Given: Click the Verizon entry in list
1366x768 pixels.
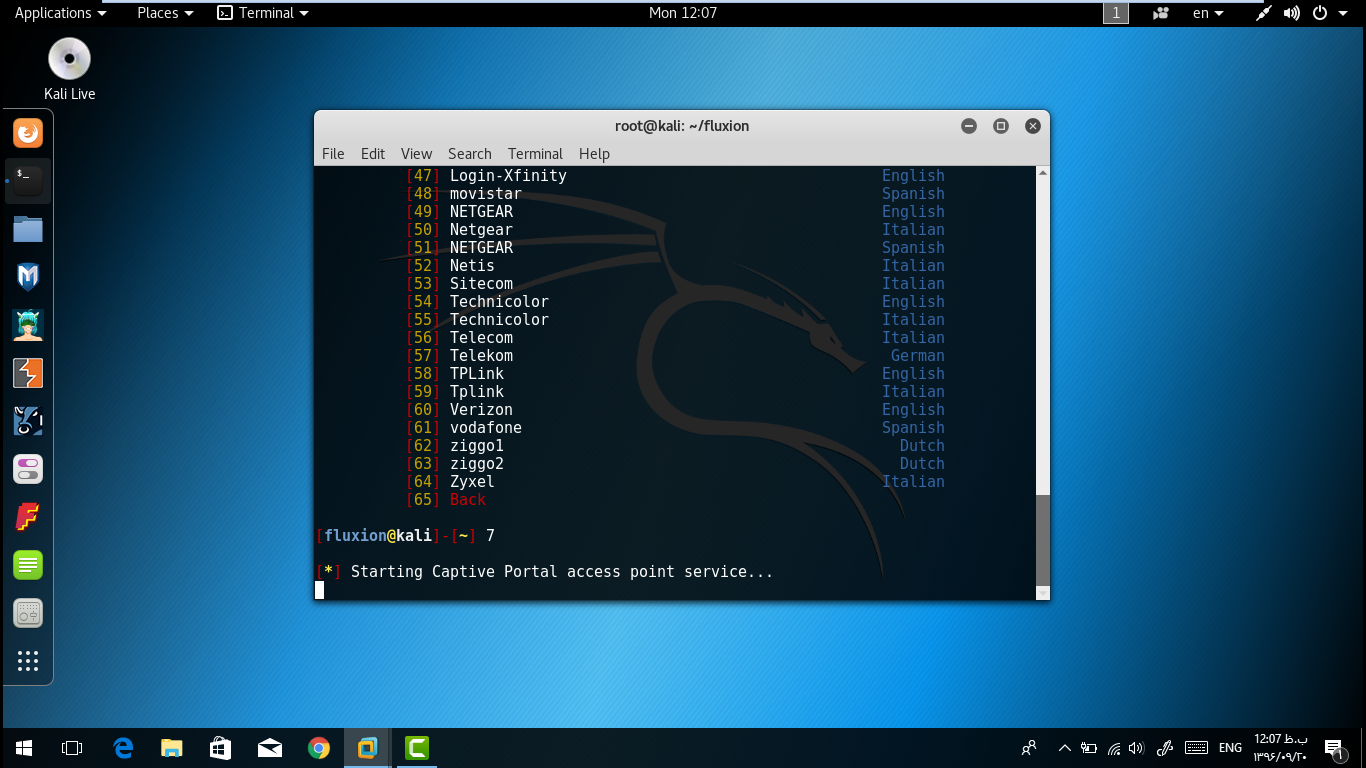Looking at the screenshot, I should click(x=481, y=410).
